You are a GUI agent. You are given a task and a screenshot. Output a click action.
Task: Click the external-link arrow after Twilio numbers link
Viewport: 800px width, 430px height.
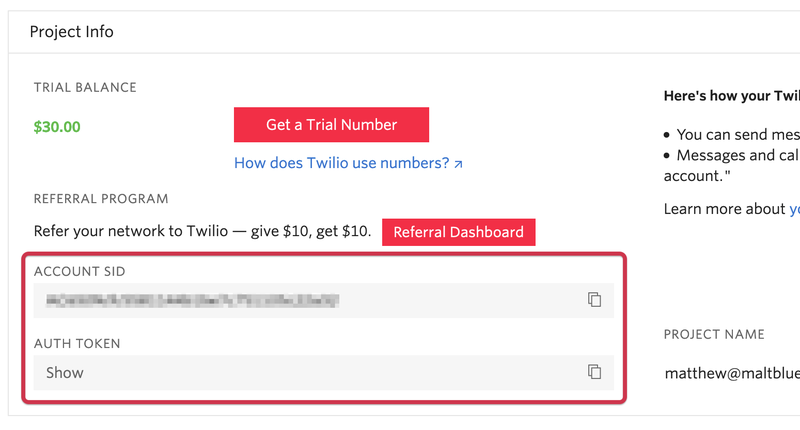click(x=458, y=163)
